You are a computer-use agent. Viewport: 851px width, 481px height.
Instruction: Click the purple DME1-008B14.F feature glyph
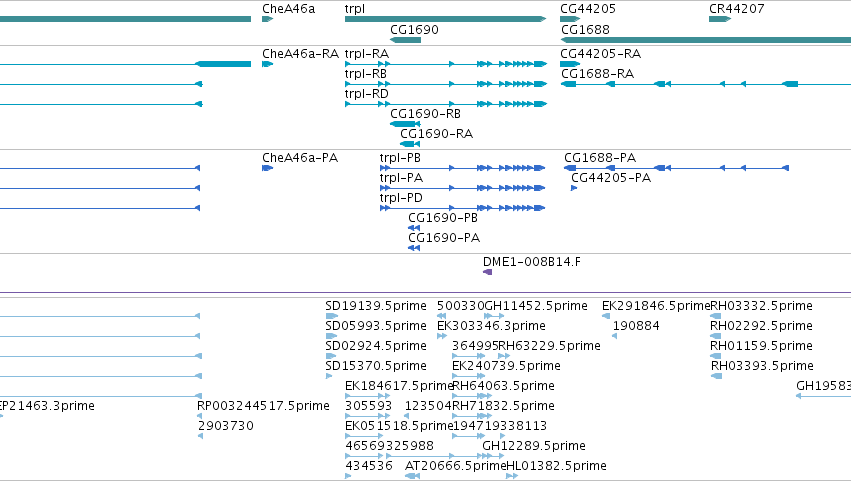click(x=487, y=272)
